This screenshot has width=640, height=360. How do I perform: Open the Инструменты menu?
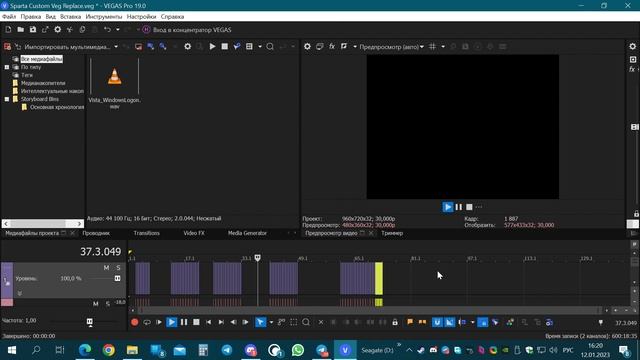[x=104, y=17]
